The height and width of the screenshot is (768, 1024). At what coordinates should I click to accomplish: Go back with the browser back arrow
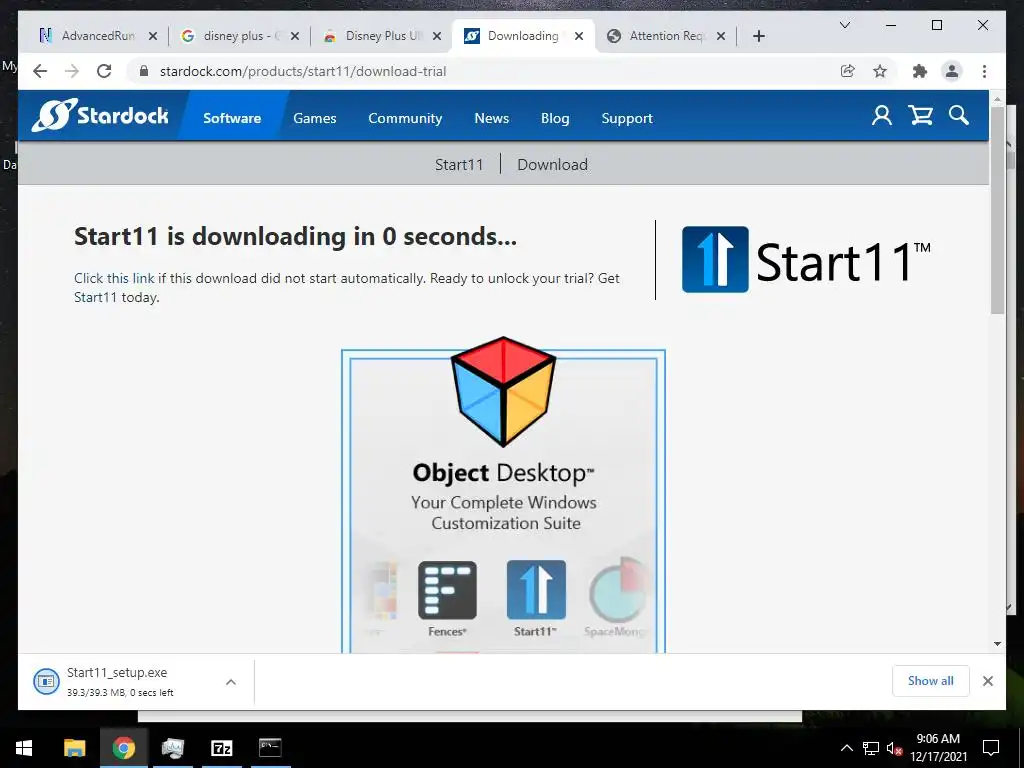[40, 71]
